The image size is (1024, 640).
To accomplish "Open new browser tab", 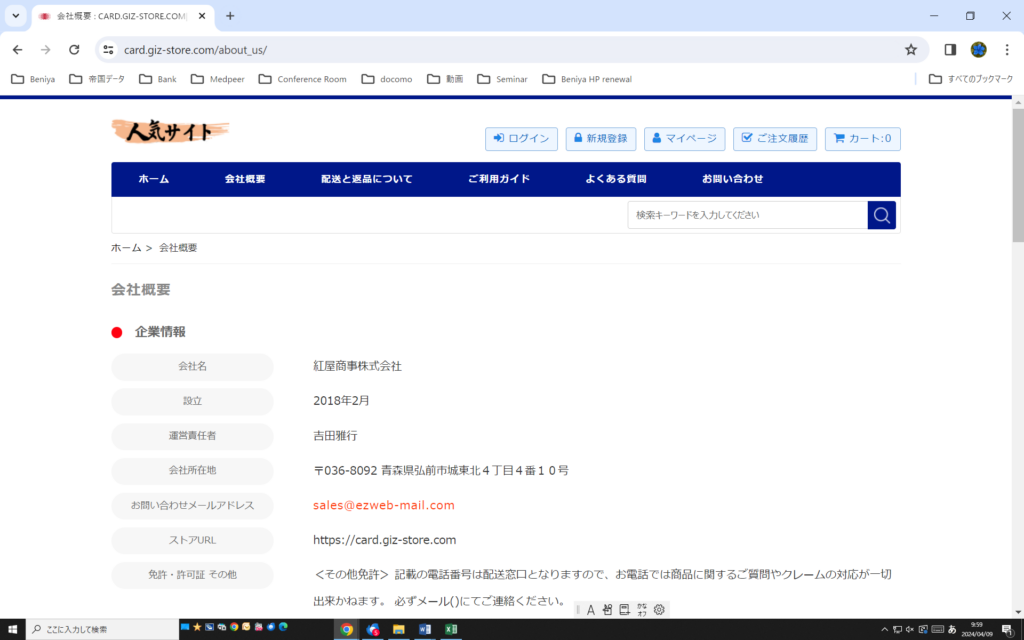I will 230,16.
